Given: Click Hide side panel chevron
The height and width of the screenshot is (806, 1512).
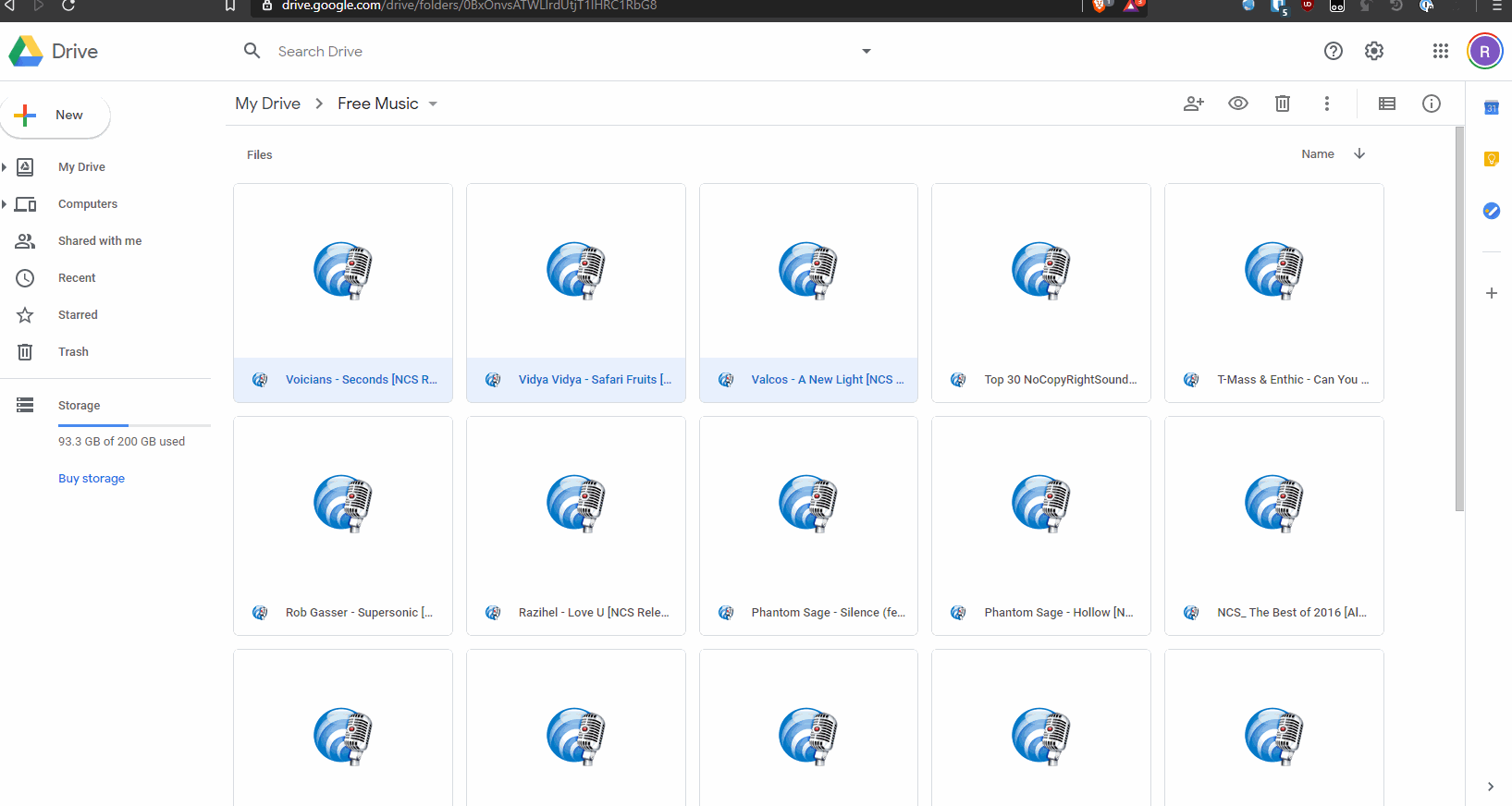Looking at the screenshot, I should tap(1491, 787).
